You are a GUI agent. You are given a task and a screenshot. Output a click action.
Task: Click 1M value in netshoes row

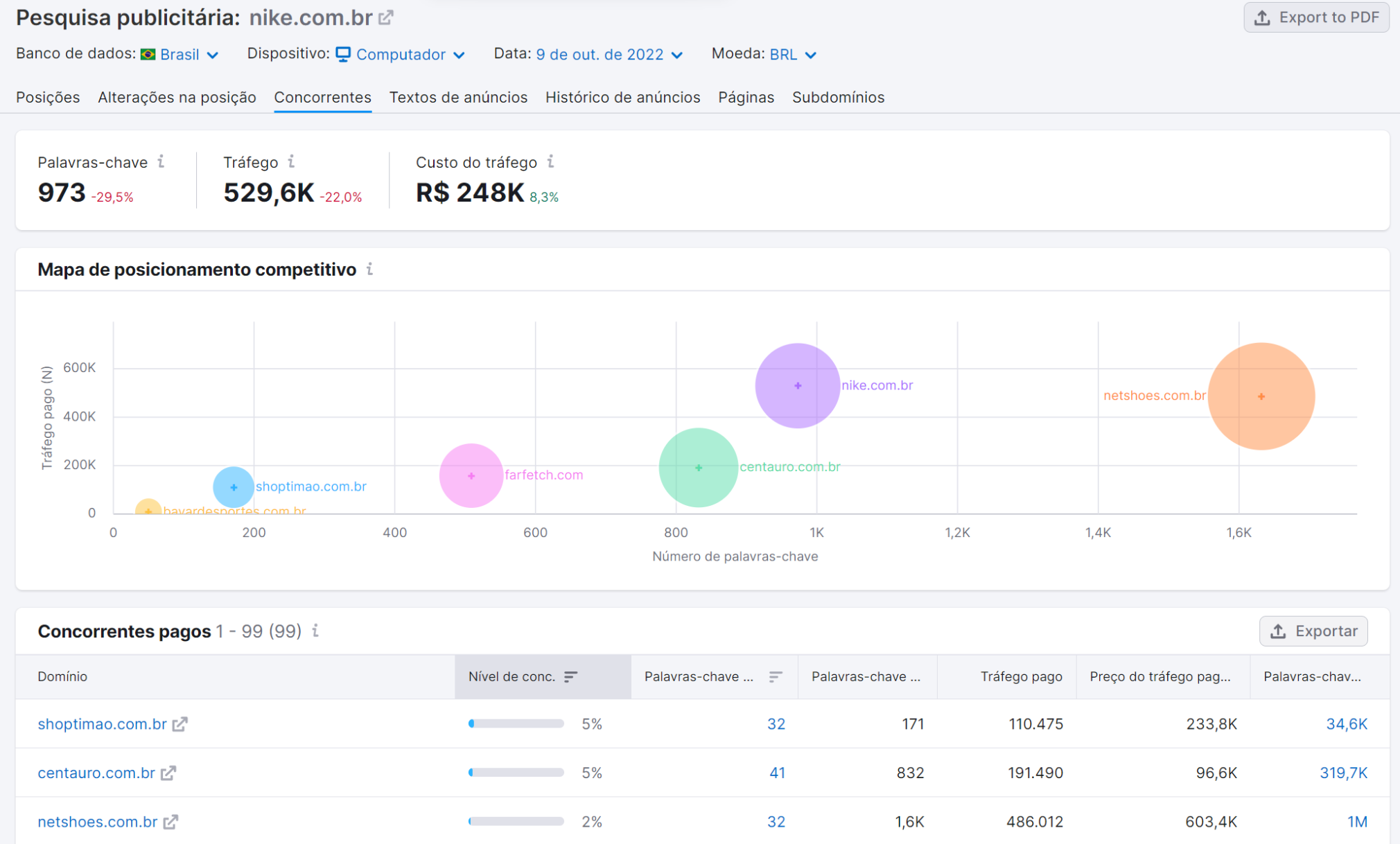coord(1357,822)
